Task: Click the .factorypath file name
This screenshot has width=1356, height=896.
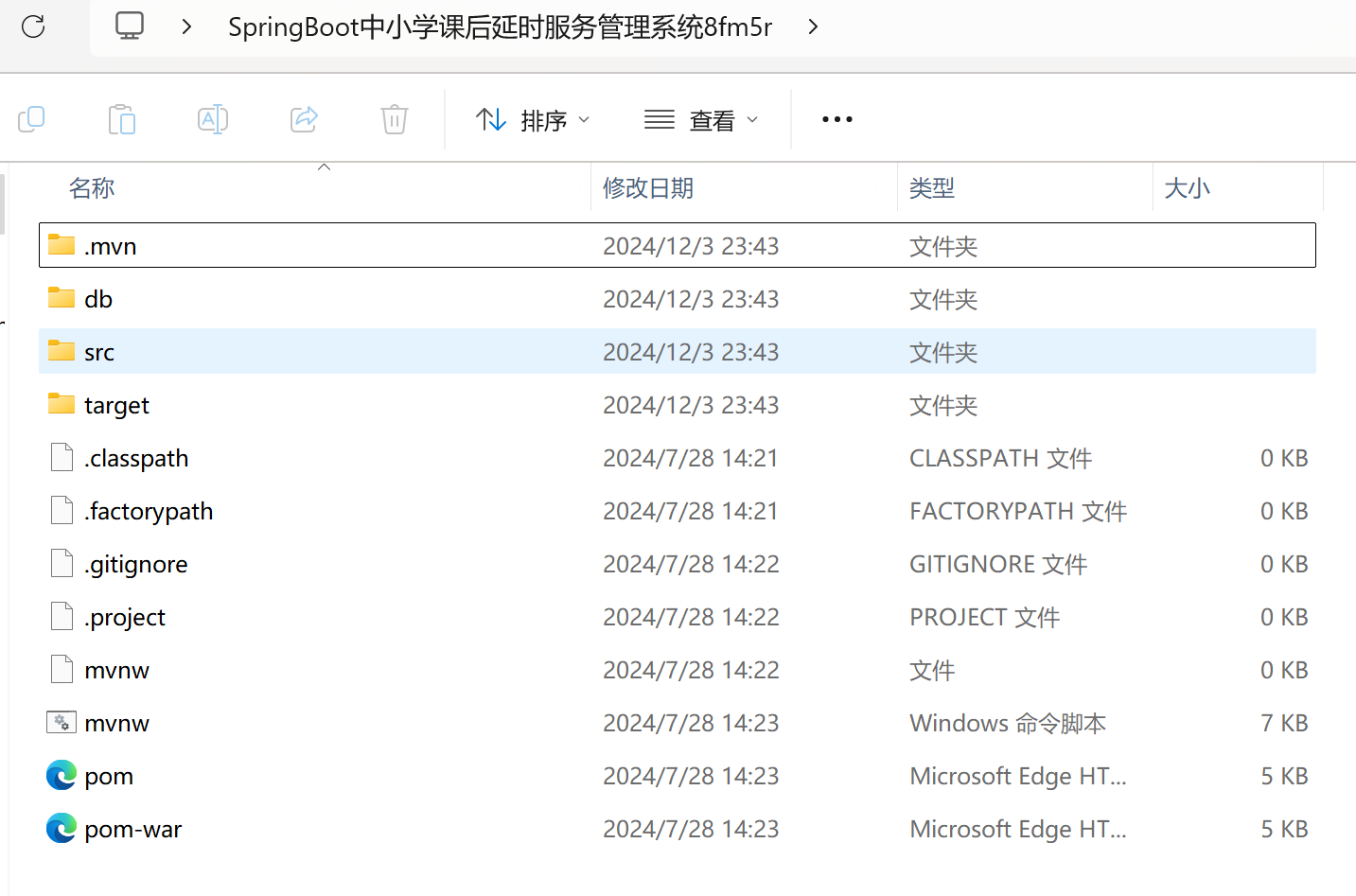Action: 149,512
